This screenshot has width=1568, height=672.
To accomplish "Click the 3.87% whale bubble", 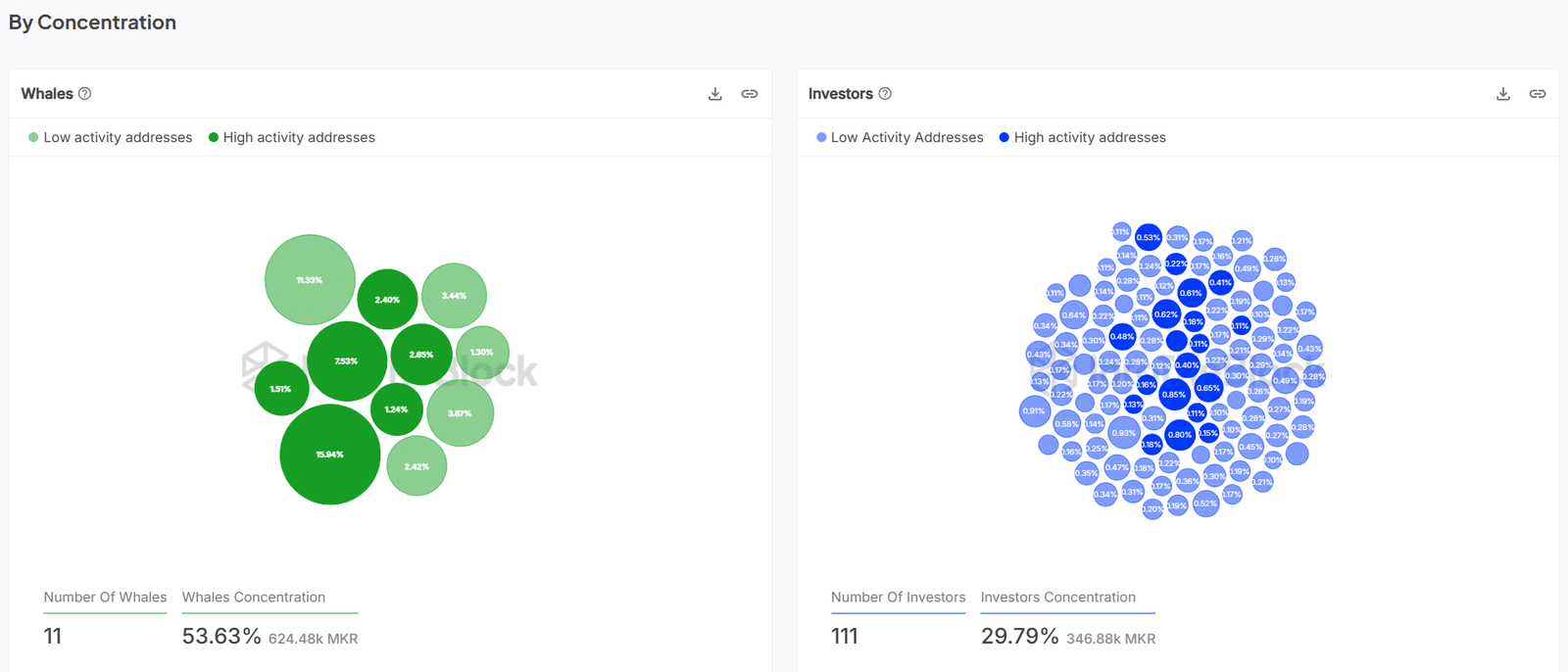I will click(x=460, y=413).
